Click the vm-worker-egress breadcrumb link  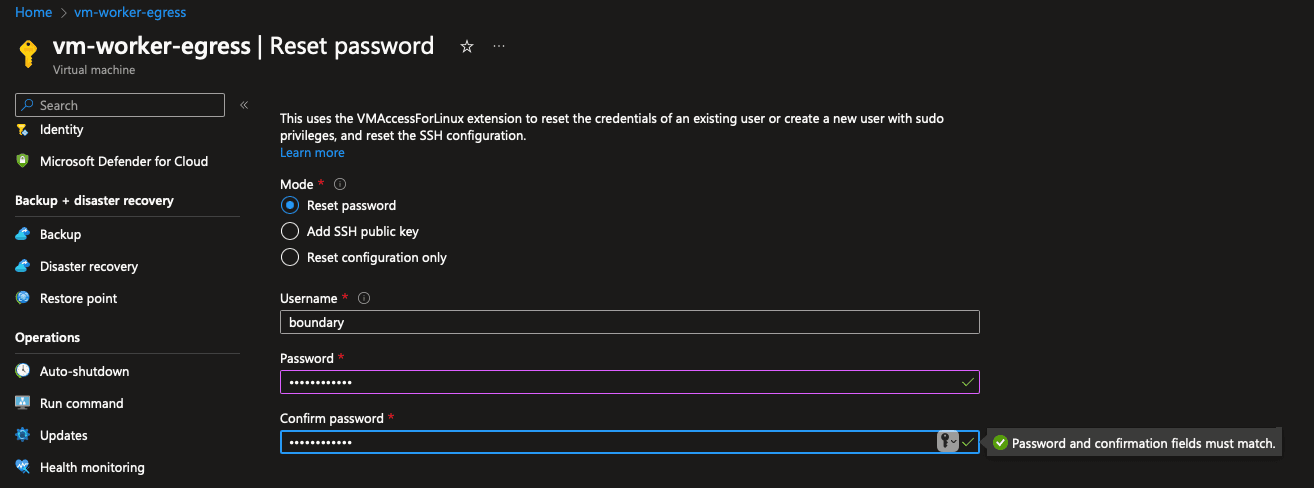pyautogui.click(x=130, y=12)
